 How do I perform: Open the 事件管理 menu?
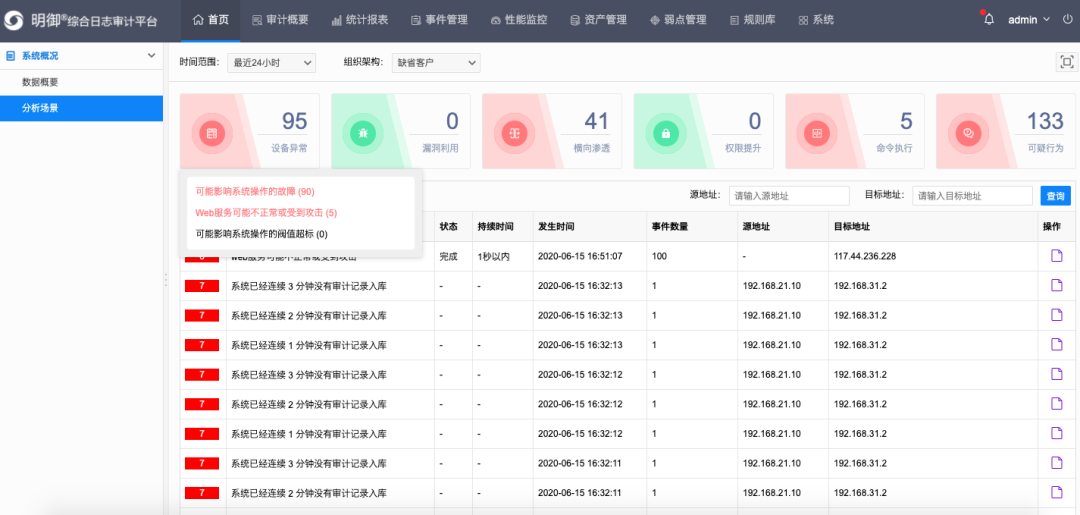click(x=439, y=20)
